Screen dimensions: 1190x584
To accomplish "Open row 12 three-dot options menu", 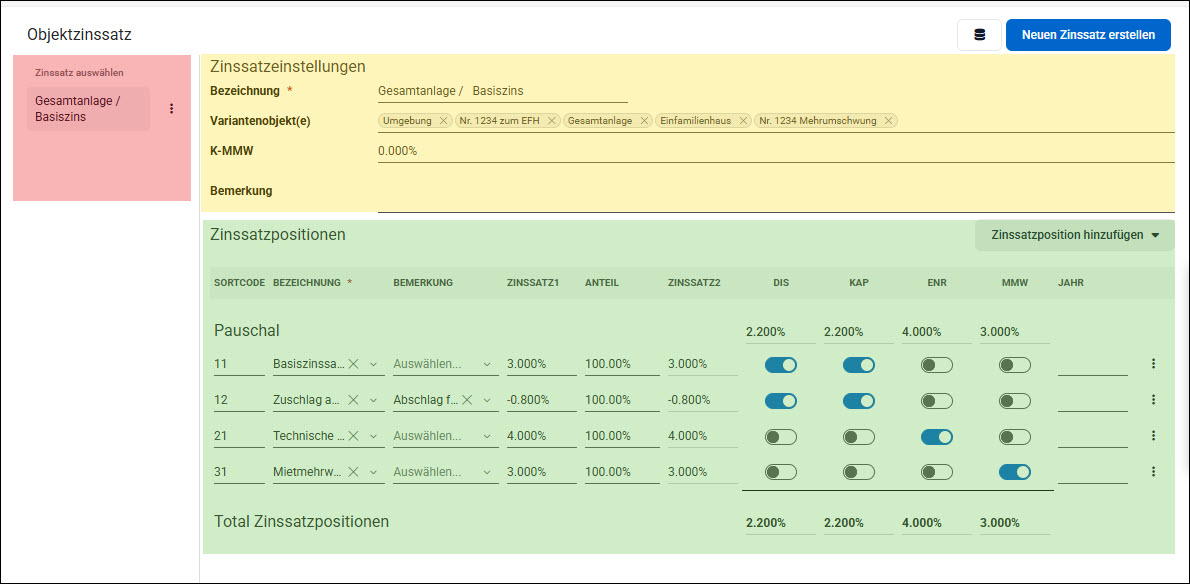I will click(x=1154, y=400).
